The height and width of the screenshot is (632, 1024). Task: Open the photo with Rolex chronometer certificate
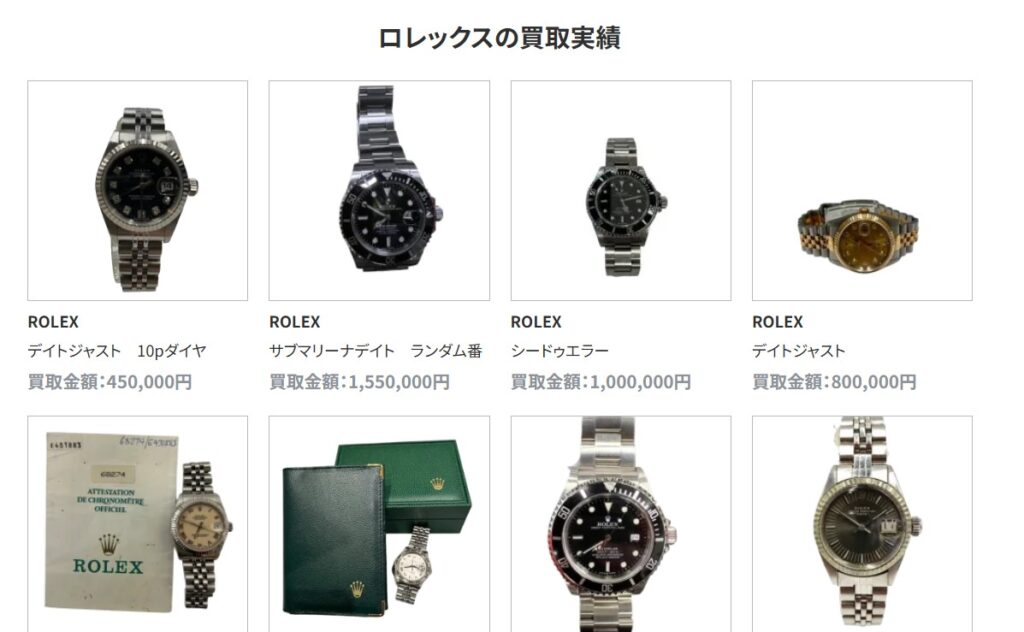[x=137, y=524]
